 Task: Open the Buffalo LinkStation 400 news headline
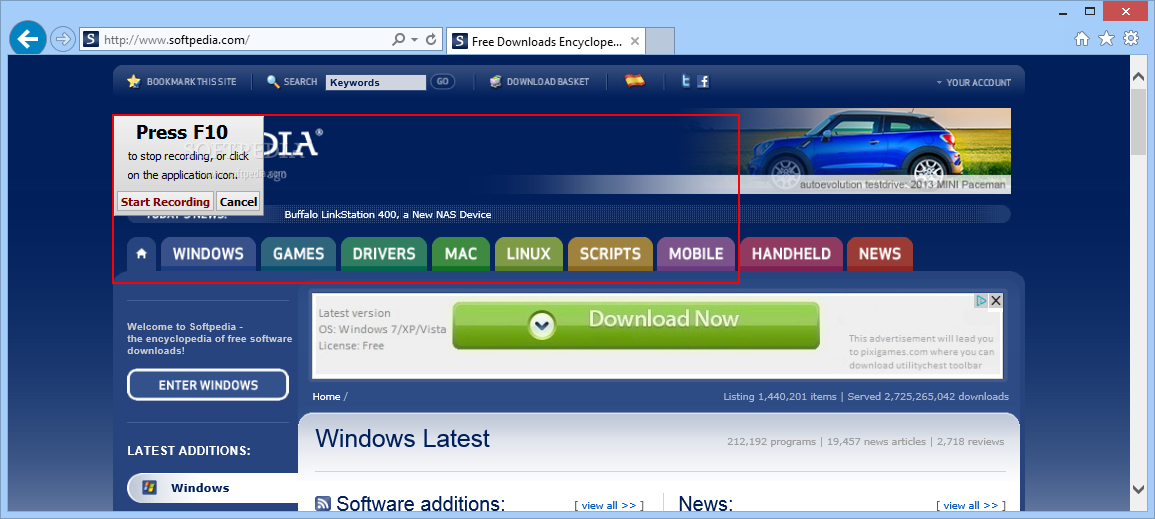click(387, 214)
